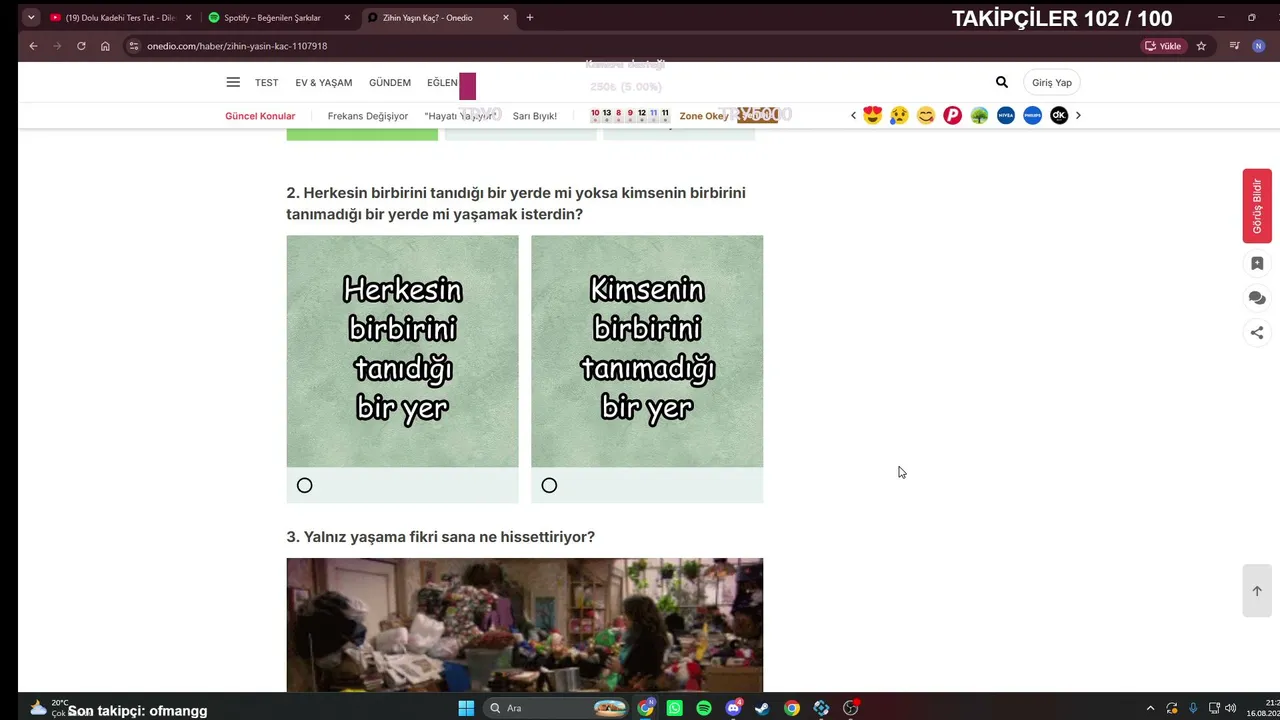Screen dimensions: 1280x720
Task: Click the microphone tray icon
Action: click(1193, 708)
